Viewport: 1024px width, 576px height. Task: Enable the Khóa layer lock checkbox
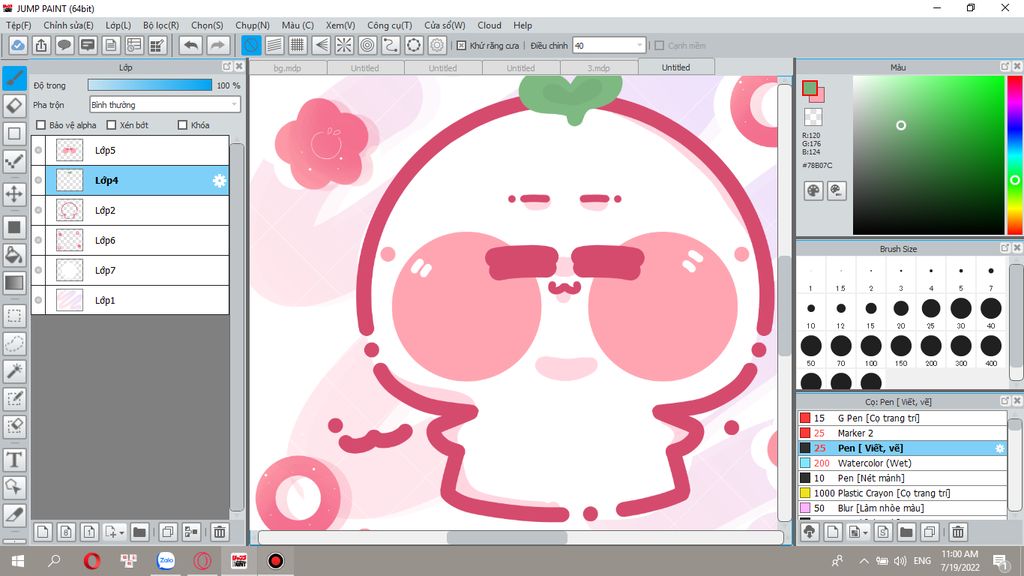click(x=183, y=125)
